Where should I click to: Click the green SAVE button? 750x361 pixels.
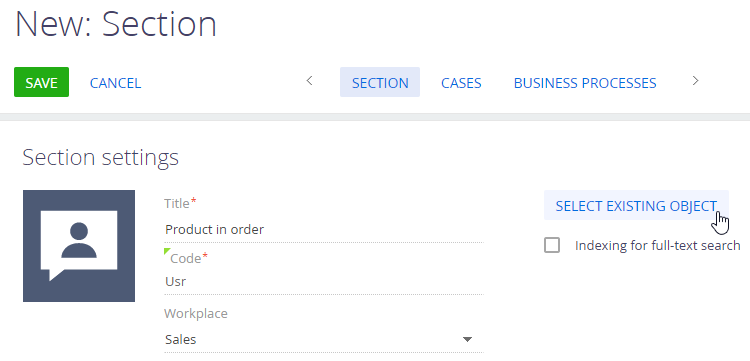pyautogui.click(x=41, y=82)
